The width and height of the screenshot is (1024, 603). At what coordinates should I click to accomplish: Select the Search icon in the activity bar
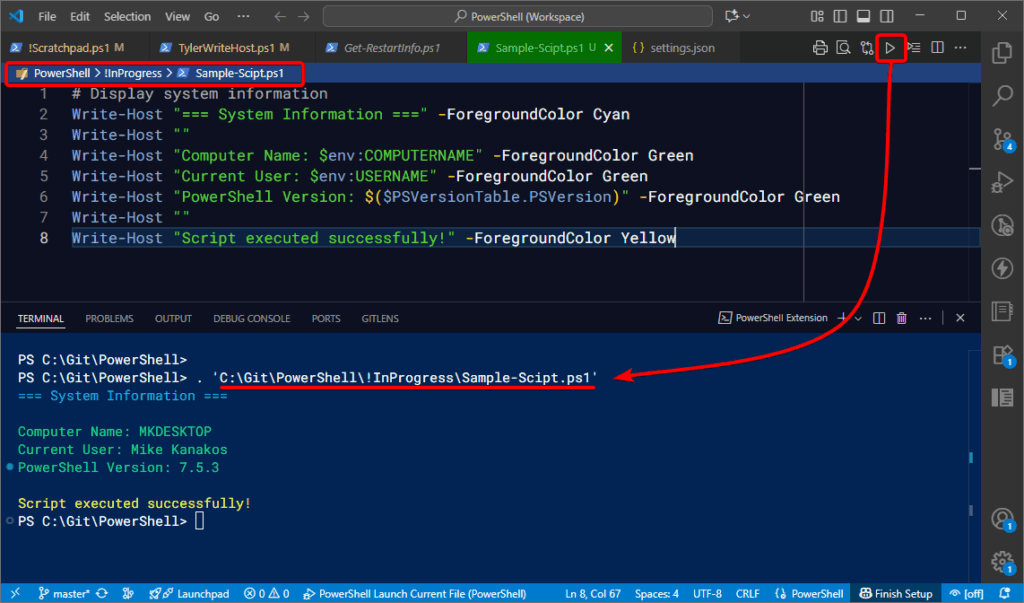point(1003,96)
